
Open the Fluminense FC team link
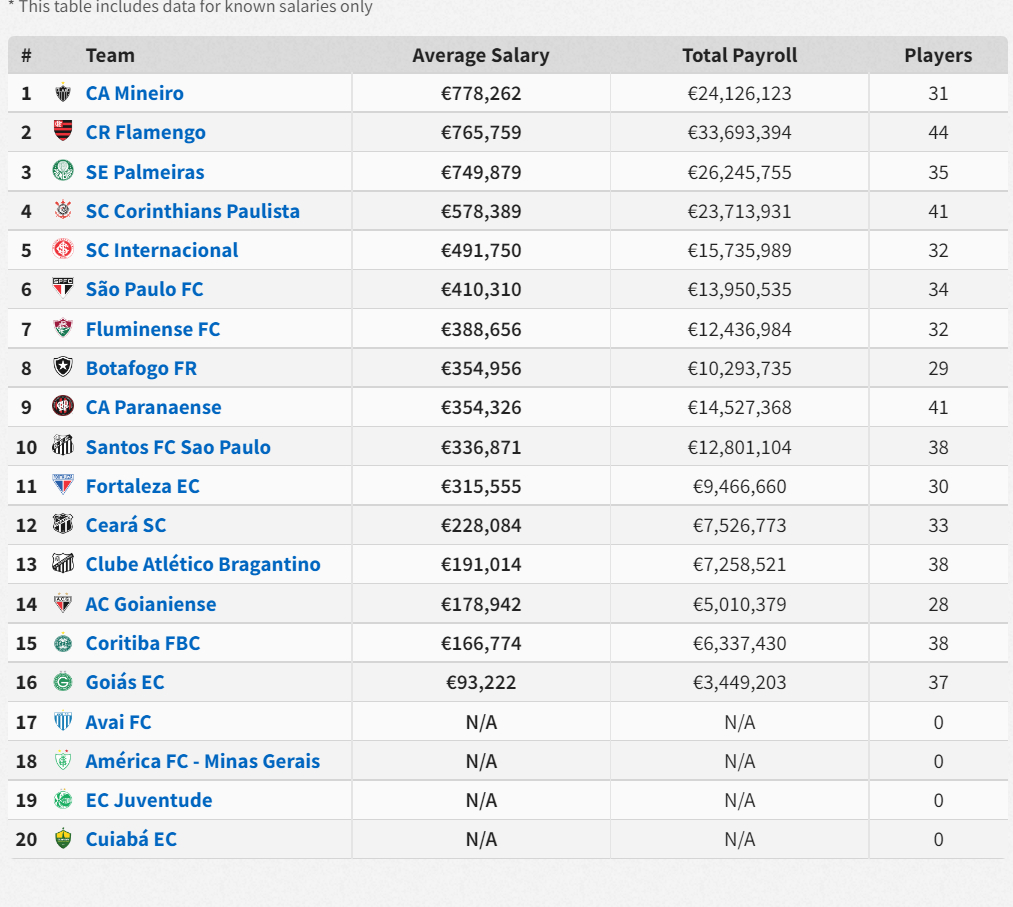tap(152, 329)
